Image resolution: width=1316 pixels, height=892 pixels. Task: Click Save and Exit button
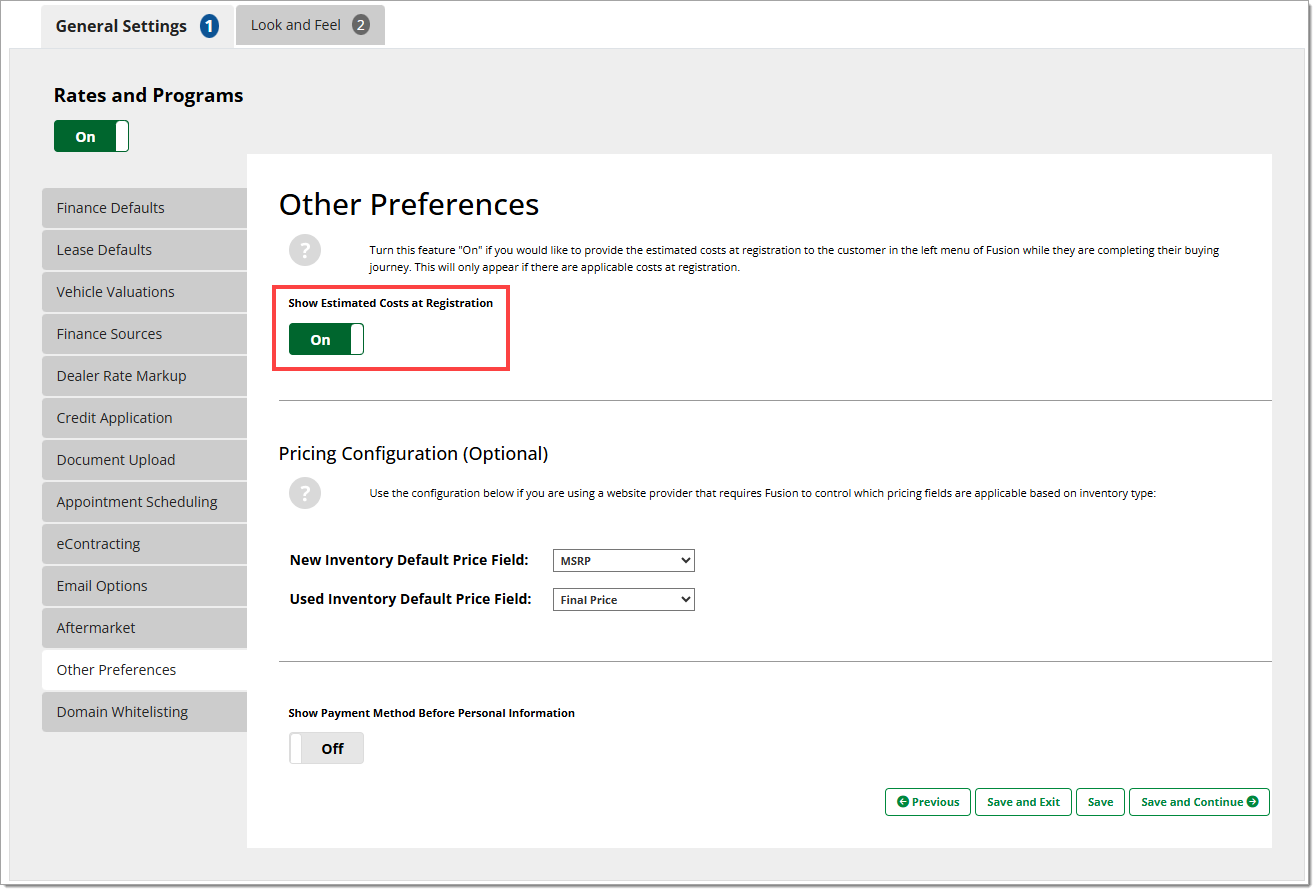1023,802
